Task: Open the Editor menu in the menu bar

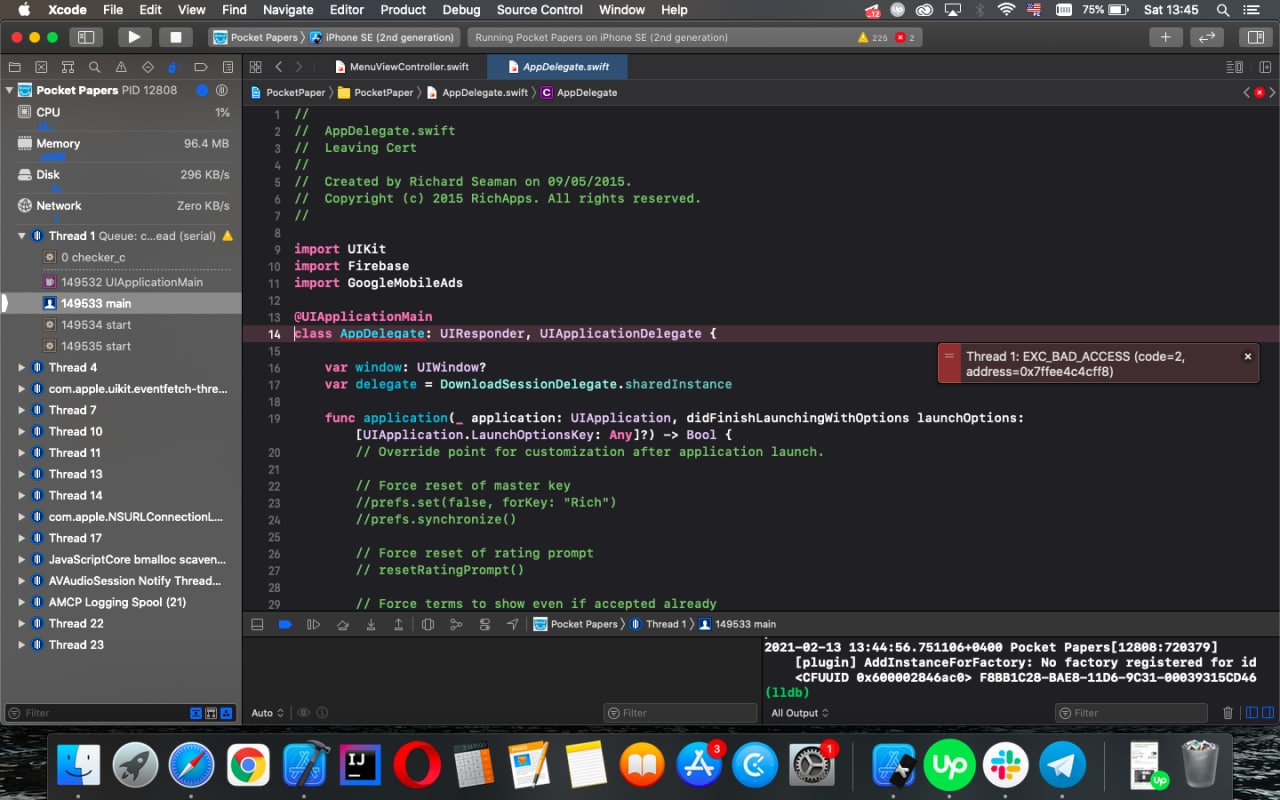Action: [x=347, y=10]
